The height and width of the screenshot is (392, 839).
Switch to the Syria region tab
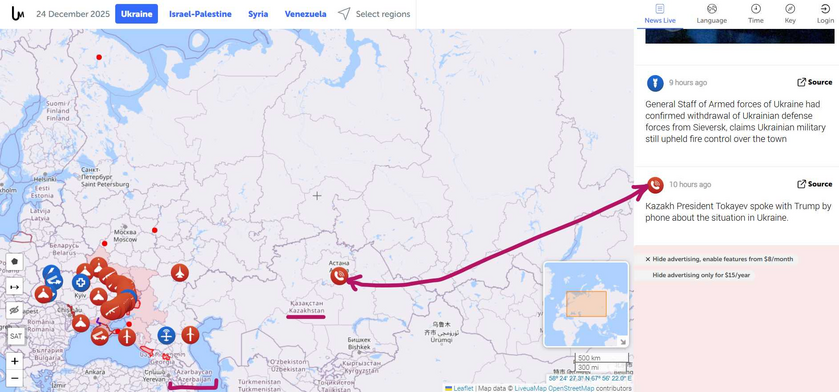(x=258, y=14)
